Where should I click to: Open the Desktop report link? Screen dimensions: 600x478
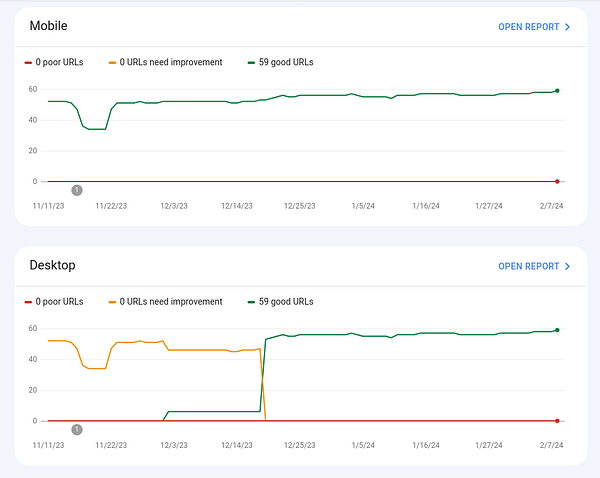pyautogui.click(x=529, y=266)
